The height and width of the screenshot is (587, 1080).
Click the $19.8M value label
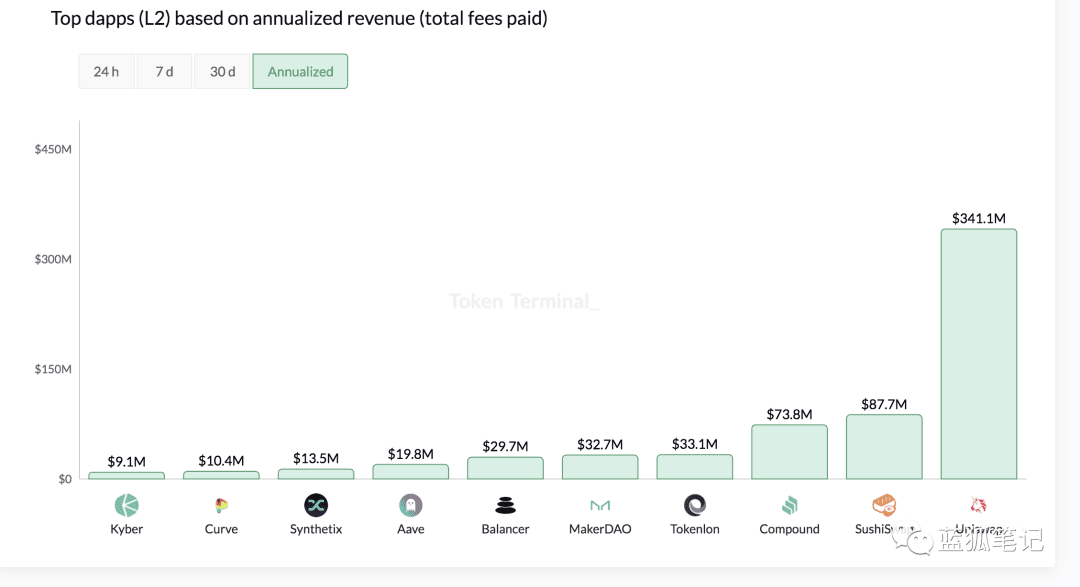click(411, 454)
